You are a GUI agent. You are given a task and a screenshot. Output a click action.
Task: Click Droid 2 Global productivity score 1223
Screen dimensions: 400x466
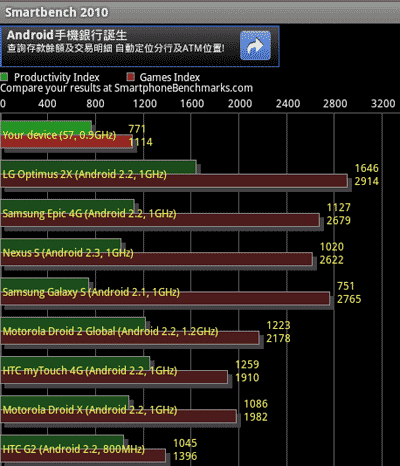tap(278, 325)
